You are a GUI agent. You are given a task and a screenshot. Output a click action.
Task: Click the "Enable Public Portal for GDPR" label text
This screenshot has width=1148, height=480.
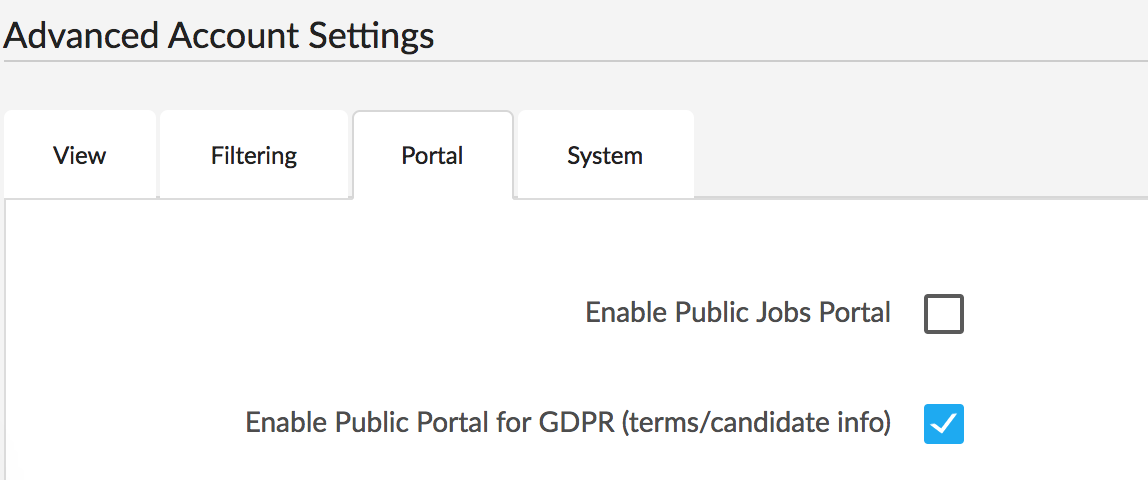(x=430, y=423)
